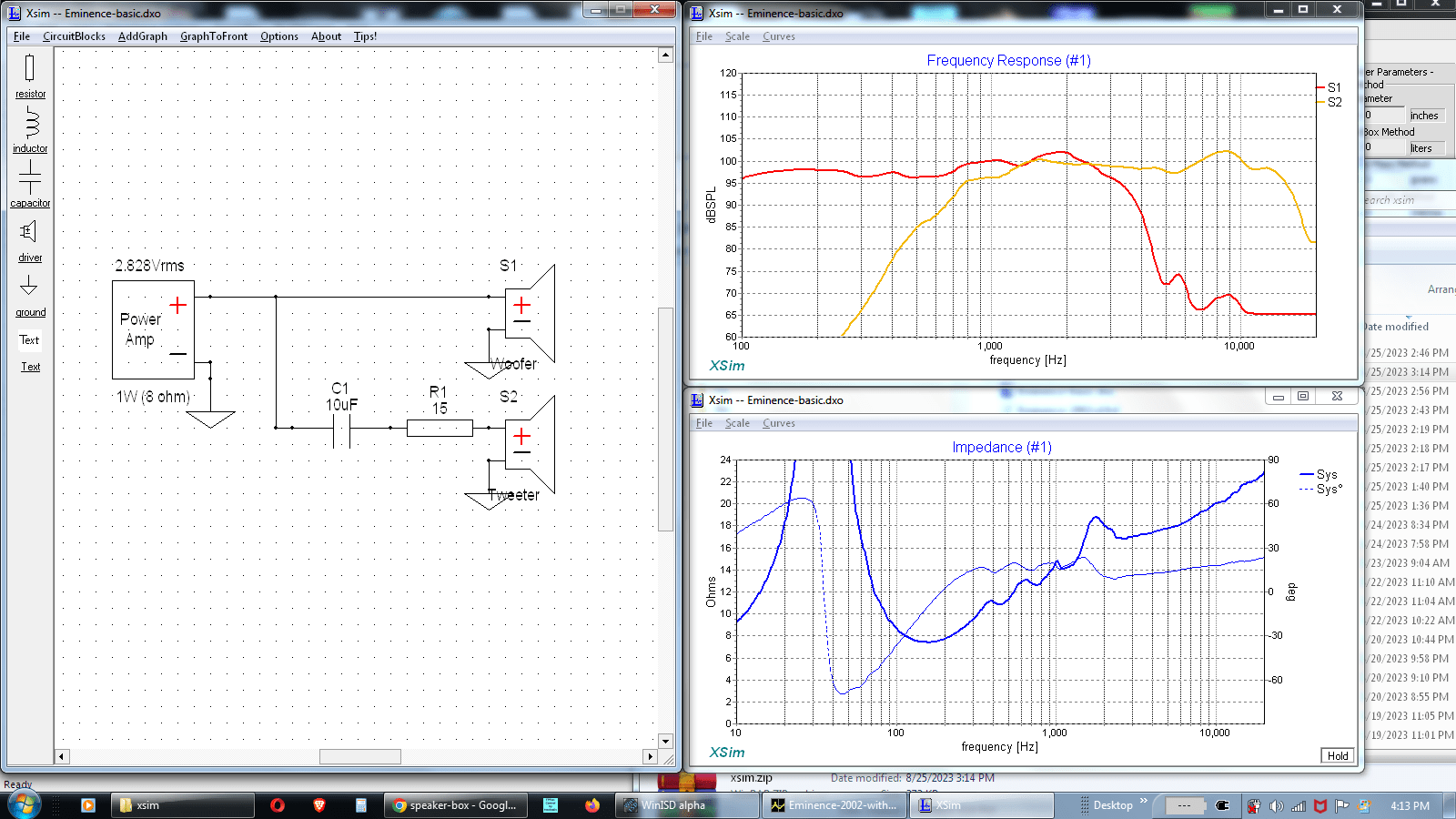Click the schematic vertical scrollbar down arrow

665,741
